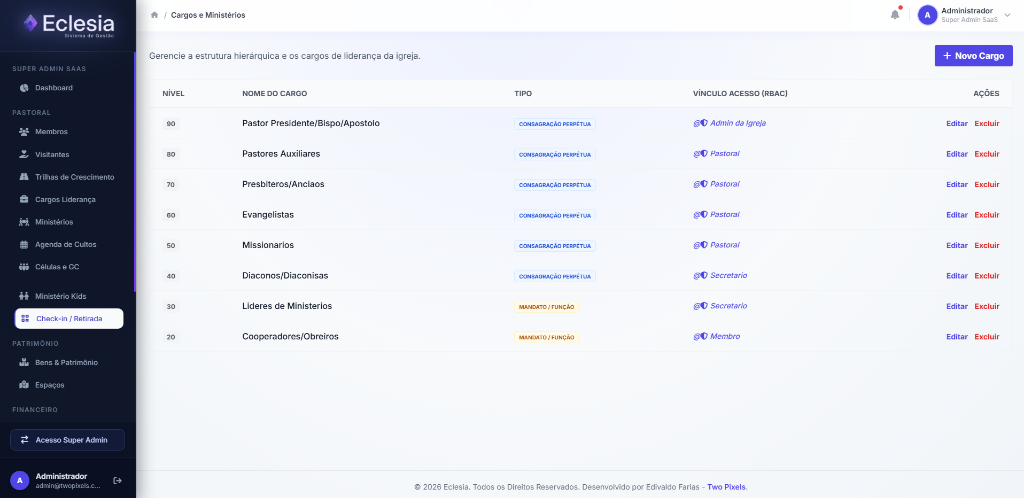Delete the Lideres de Ministerios cargo

(x=987, y=306)
